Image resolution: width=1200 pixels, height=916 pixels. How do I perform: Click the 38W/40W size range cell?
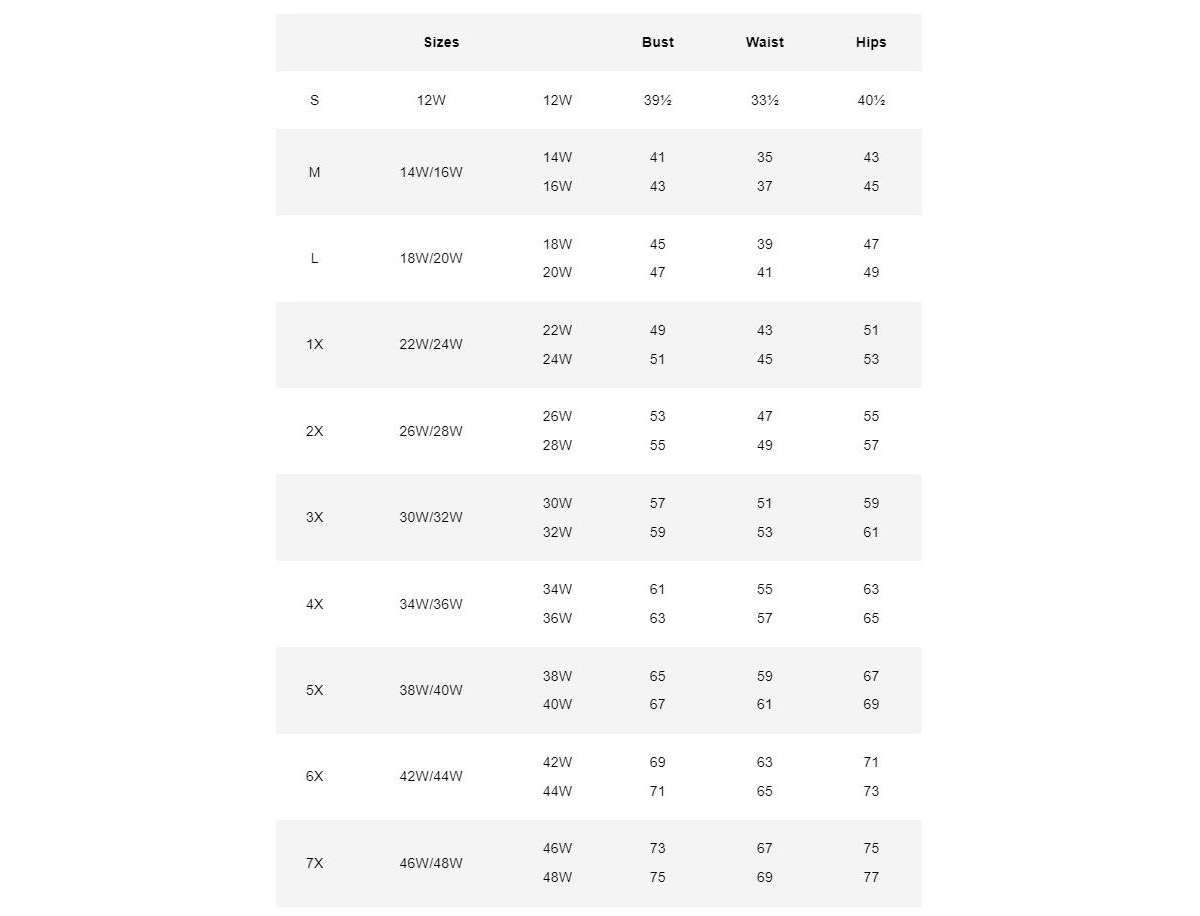431,690
